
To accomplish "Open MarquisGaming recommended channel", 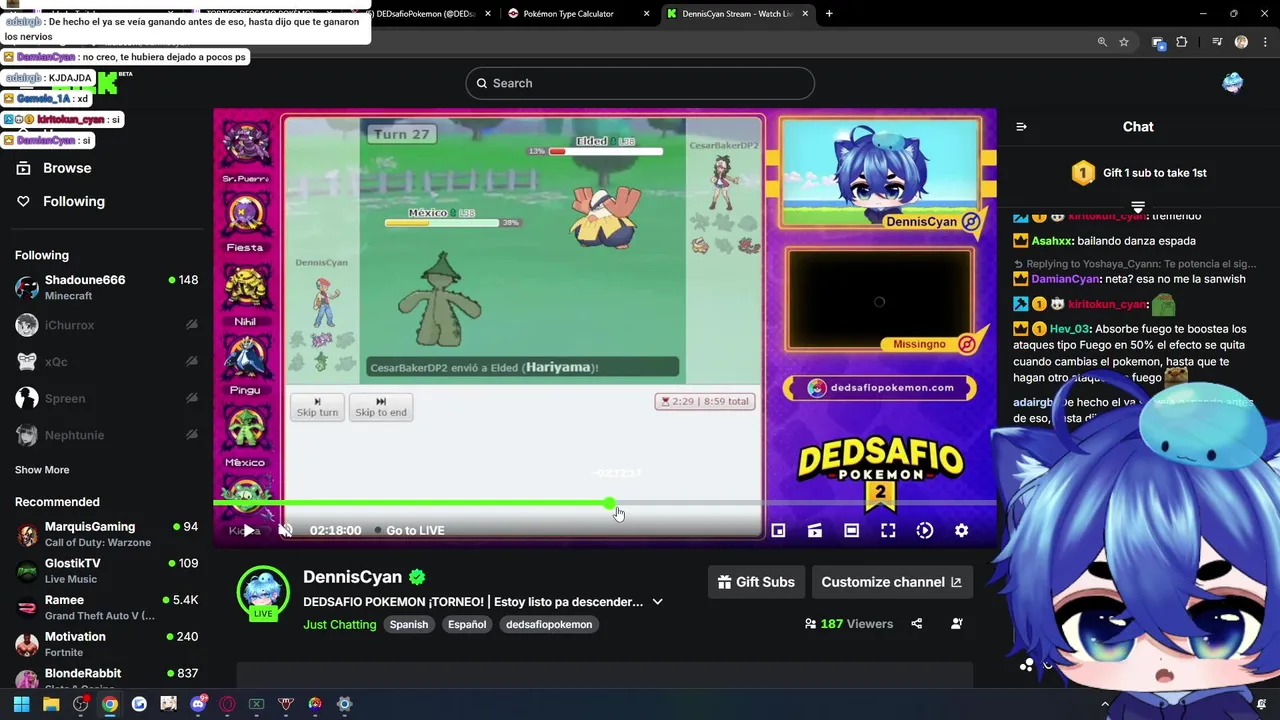I will [106, 534].
